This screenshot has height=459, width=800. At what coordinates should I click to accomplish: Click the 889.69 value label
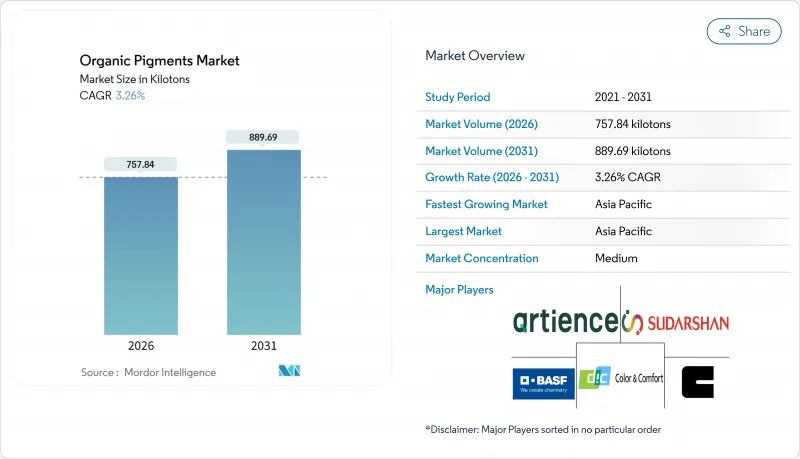(x=263, y=137)
